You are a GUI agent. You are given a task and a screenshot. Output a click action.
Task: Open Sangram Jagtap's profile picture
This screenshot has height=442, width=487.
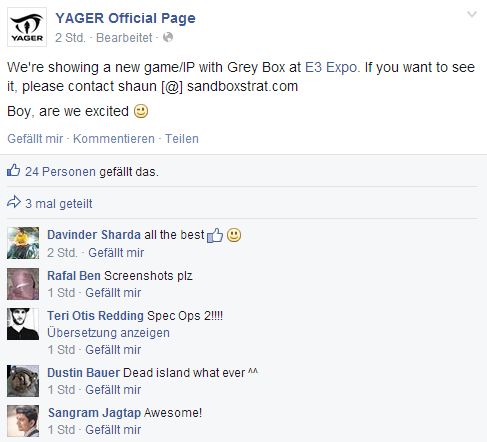click(x=23, y=421)
